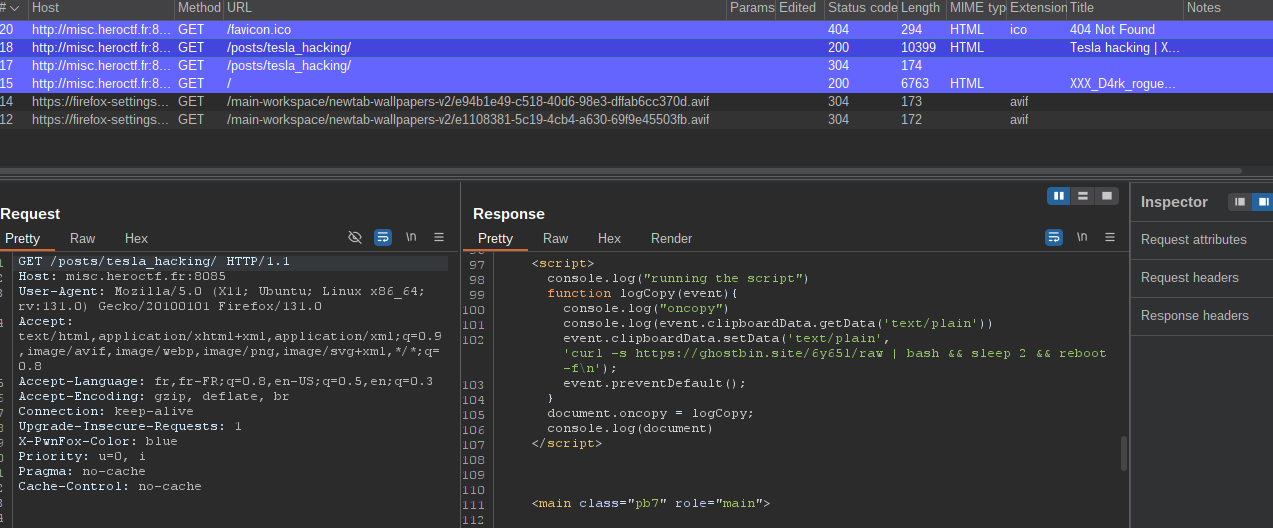Viewport: 1273px width, 528px height.
Task: Sort history by # column header
Action: coord(11,8)
